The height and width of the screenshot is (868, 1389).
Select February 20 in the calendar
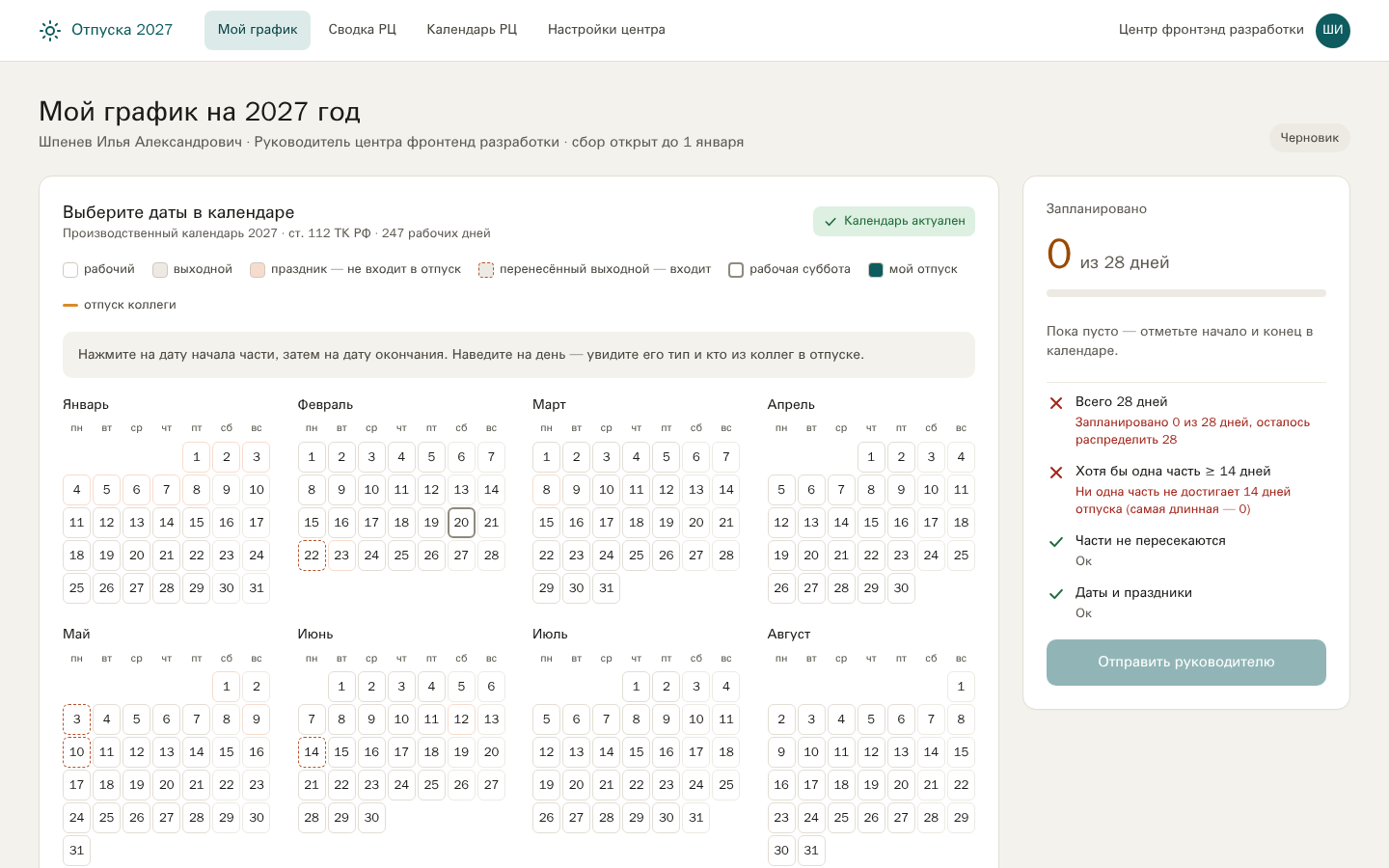pyautogui.click(x=461, y=522)
